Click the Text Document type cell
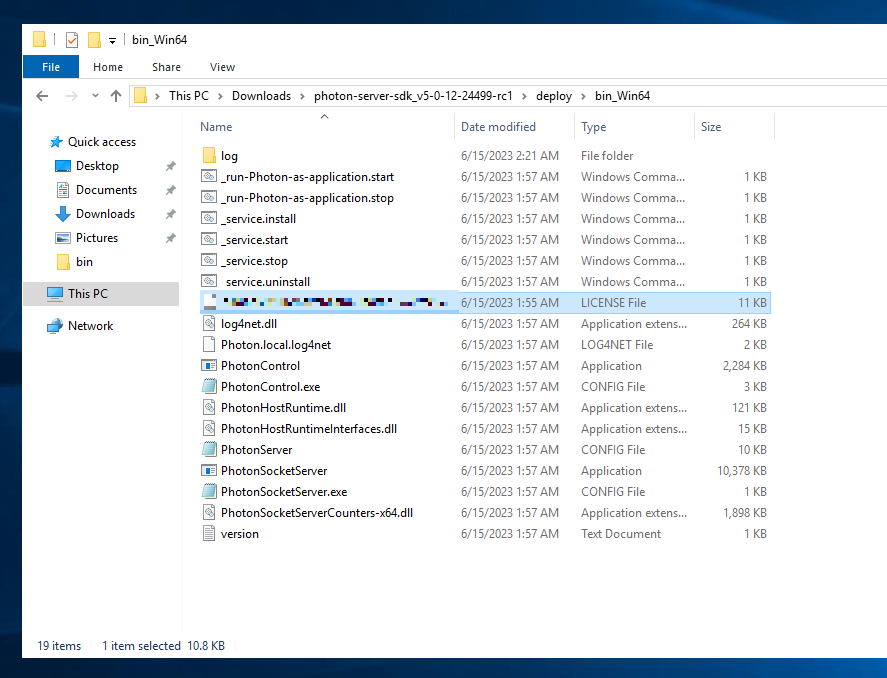This screenshot has height=678, width=887. 621,534
